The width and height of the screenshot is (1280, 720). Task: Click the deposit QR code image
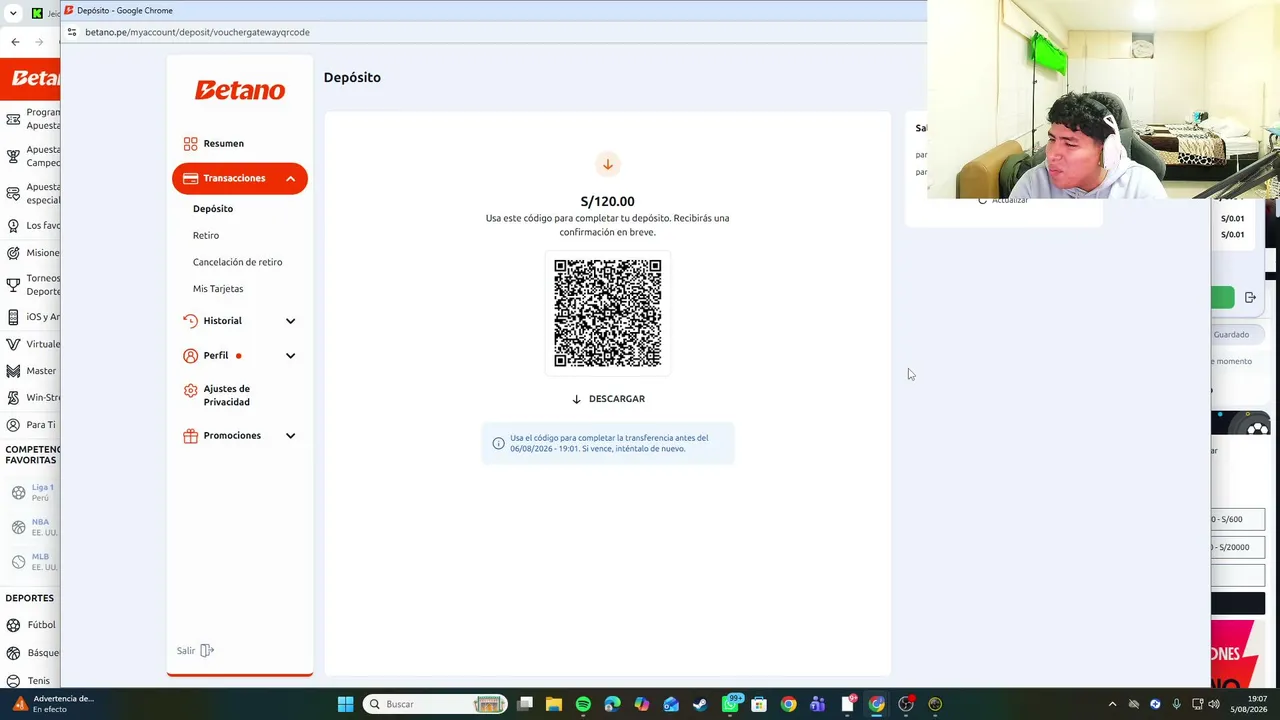point(608,313)
